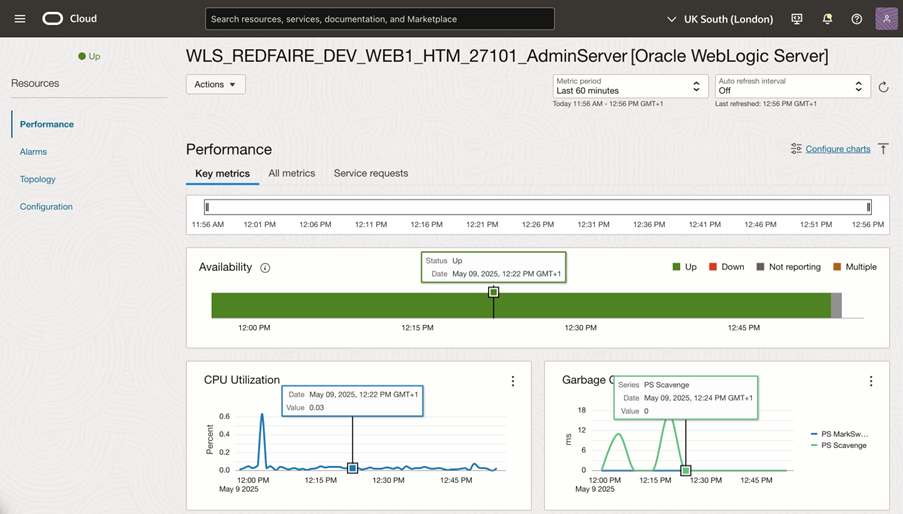
Task: Open CPU Utilization chart options menu
Action: pyautogui.click(x=513, y=381)
